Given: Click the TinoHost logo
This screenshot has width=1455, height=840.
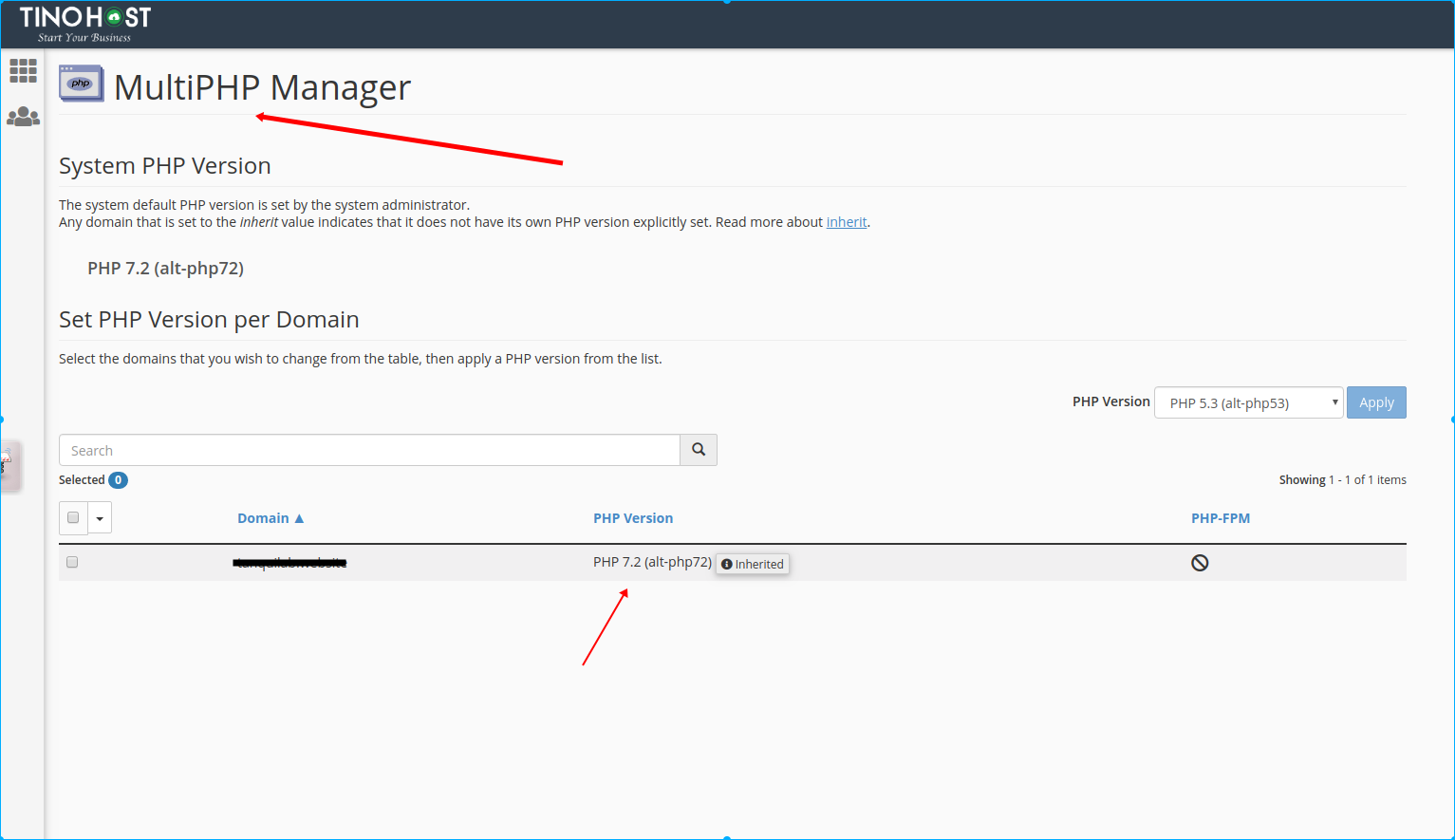Looking at the screenshot, I should pyautogui.click(x=84, y=24).
